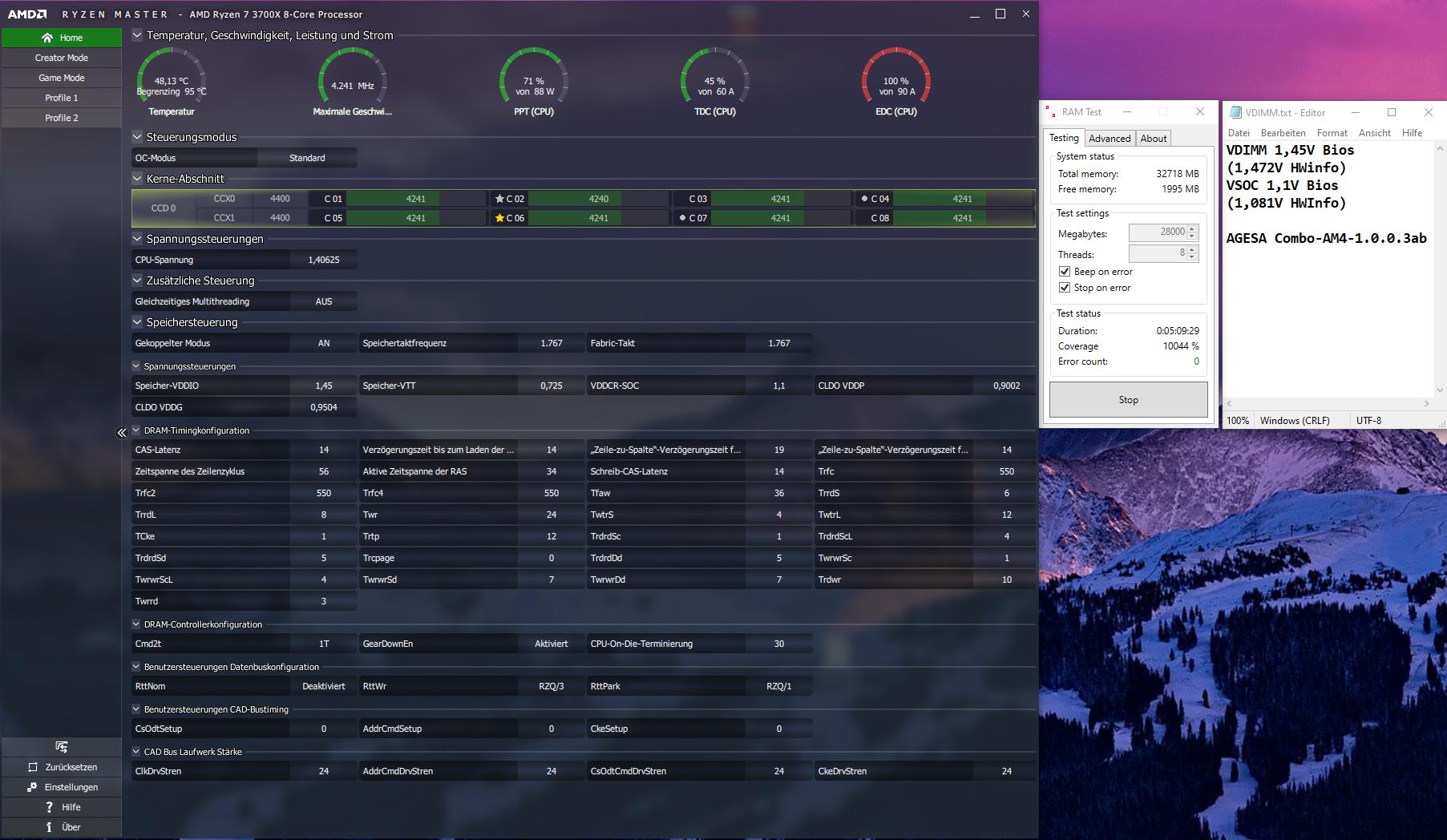This screenshot has width=1447, height=840.
Task: Open the OC-Modus Standard dropdown
Action: 307,158
